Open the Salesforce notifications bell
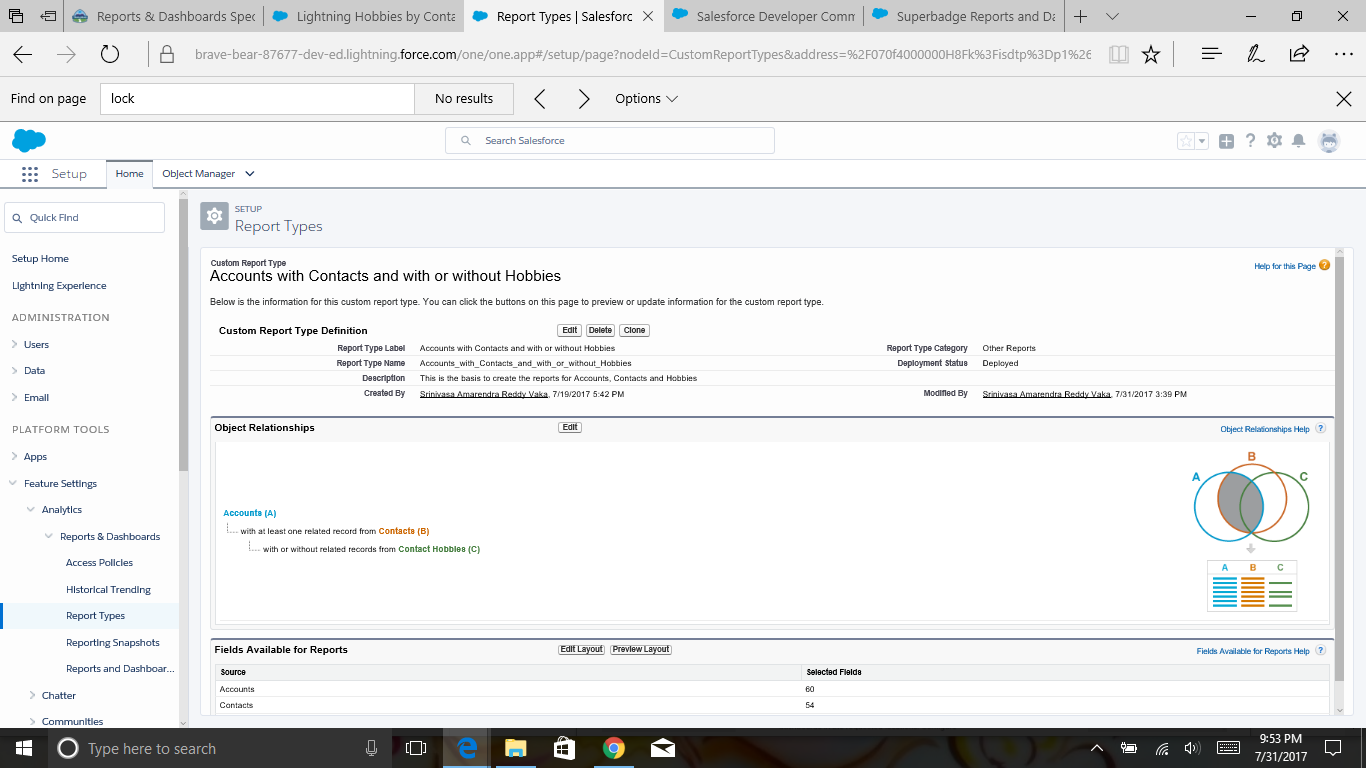 1298,141
